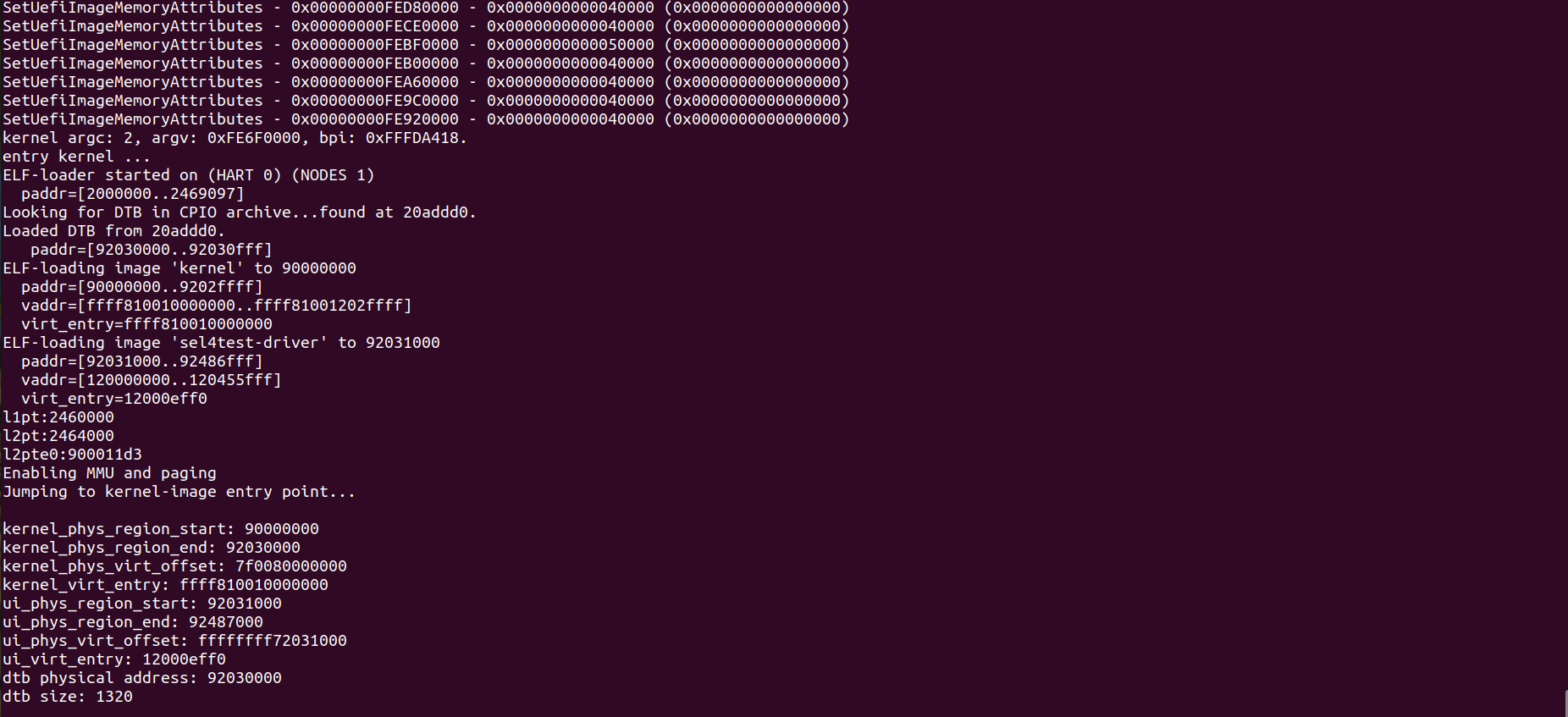The height and width of the screenshot is (717, 1568).
Task: Click 'ui_phys_region_end: 92487000' line
Action: (133, 622)
